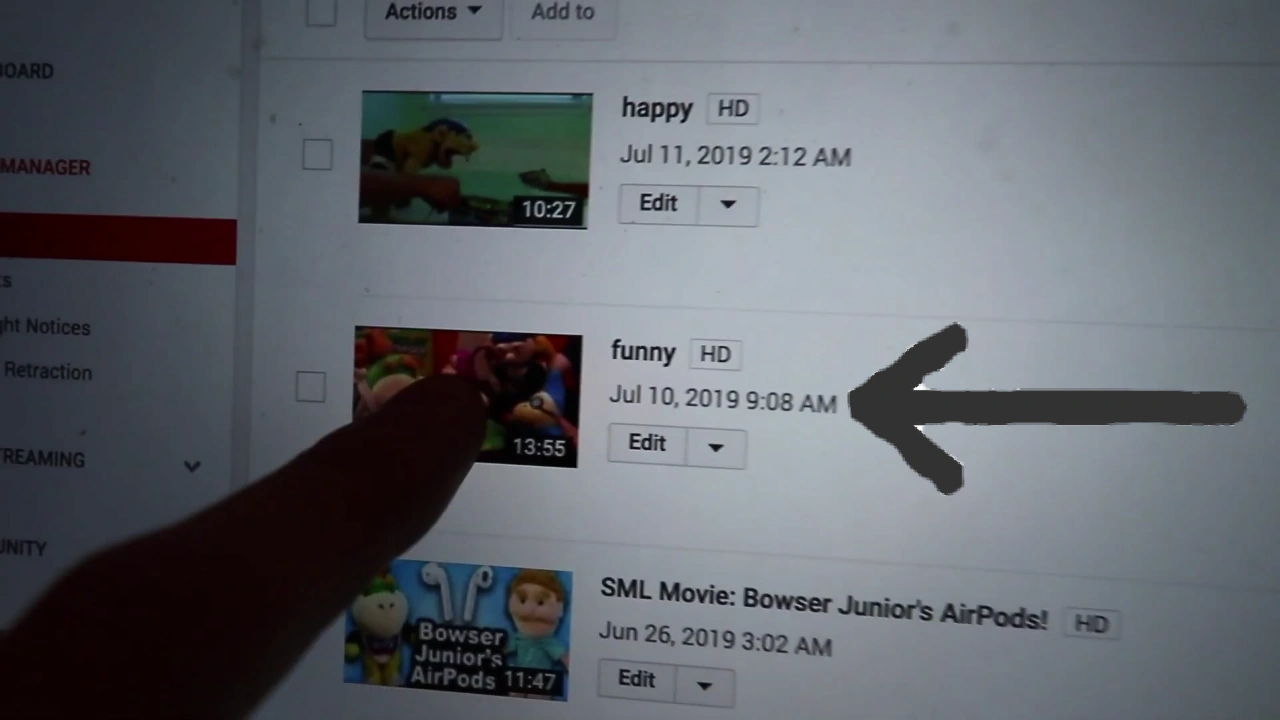Click the 11:47 duration label
Image resolution: width=1280 pixels, height=720 pixels.
529,682
